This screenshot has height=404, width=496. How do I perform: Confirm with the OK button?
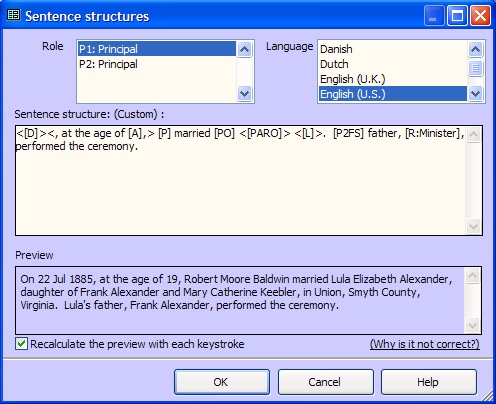(222, 382)
